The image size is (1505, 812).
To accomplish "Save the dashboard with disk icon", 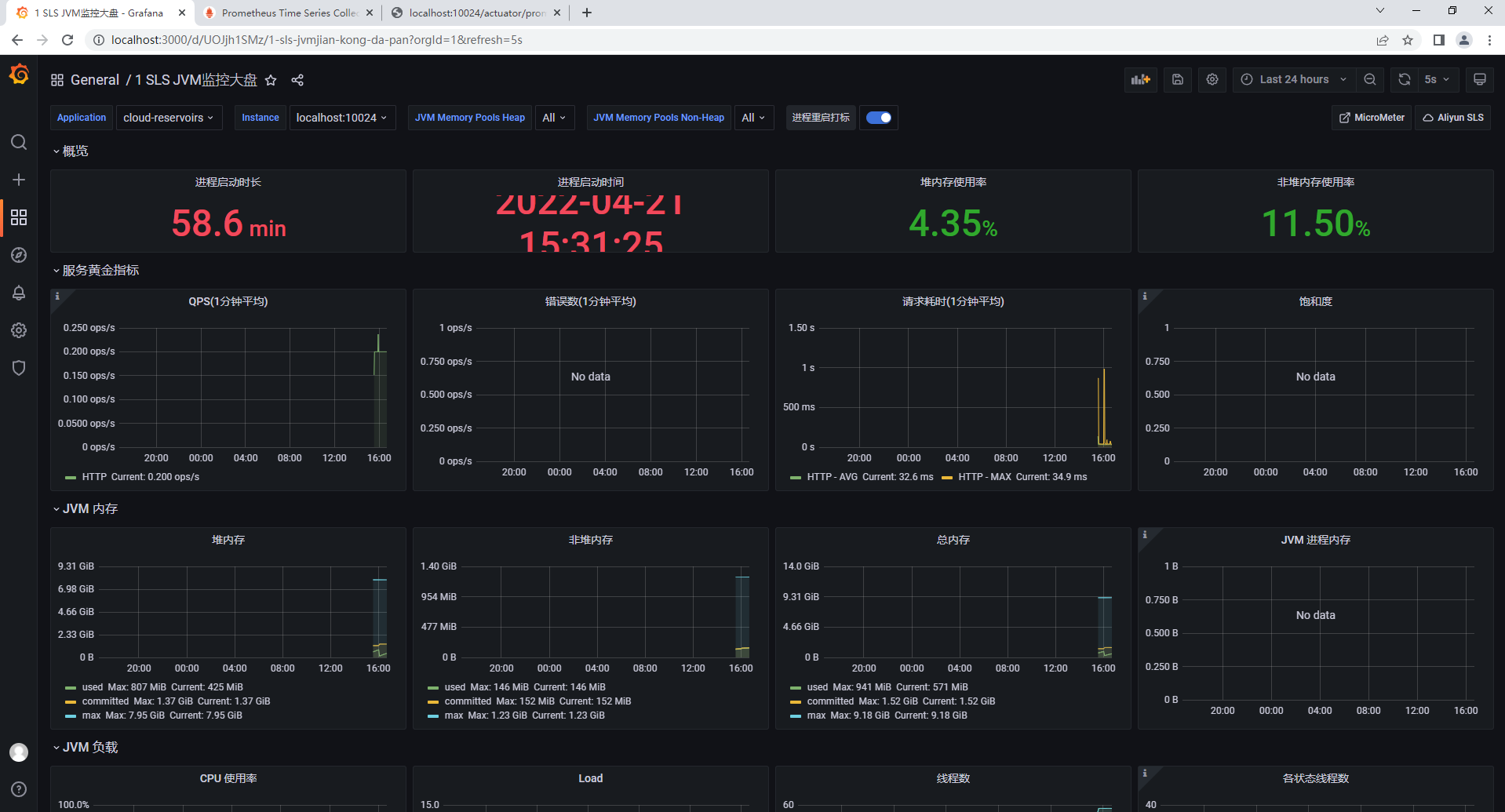I will (1178, 79).
